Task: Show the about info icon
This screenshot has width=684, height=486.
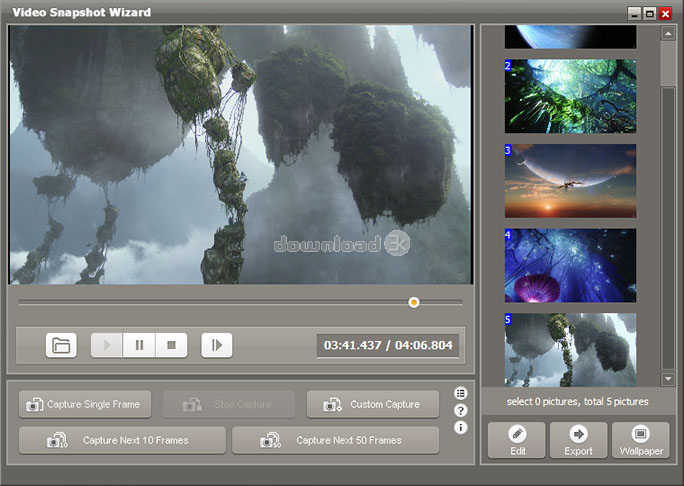Action: point(461,428)
